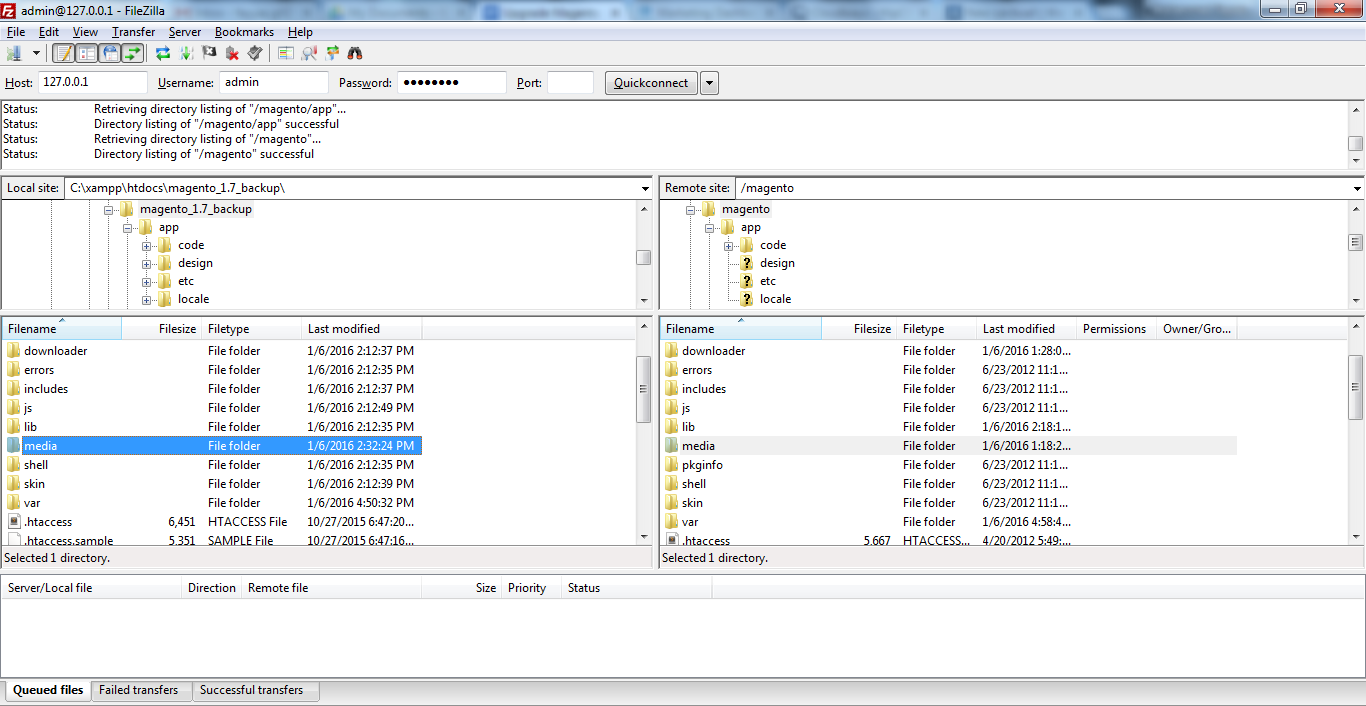Cancel the current operation flag icon
The height and width of the screenshot is (706, 1366).
click(209, 53)
